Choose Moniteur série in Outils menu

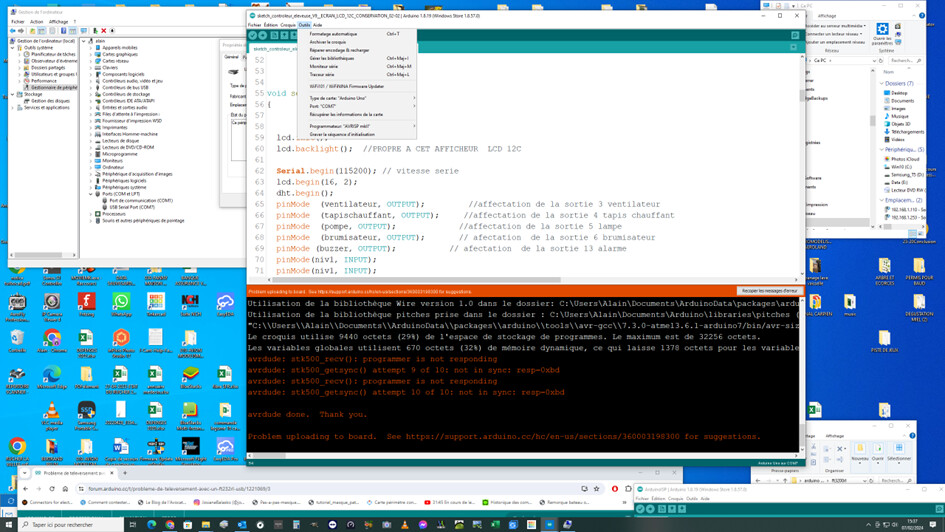[357, 66]
